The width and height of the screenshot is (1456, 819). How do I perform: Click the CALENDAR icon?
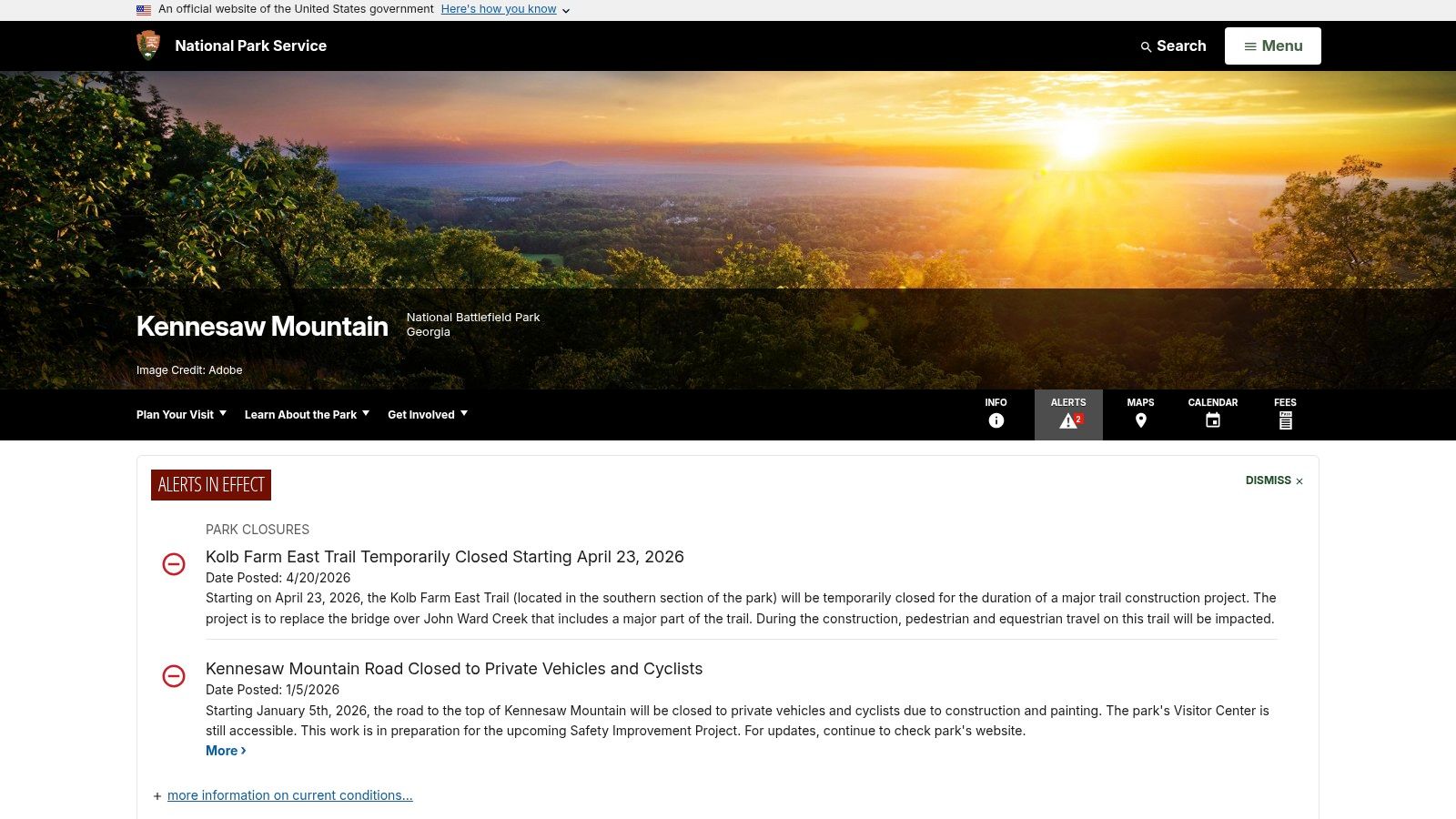(x=1212, y=420)
